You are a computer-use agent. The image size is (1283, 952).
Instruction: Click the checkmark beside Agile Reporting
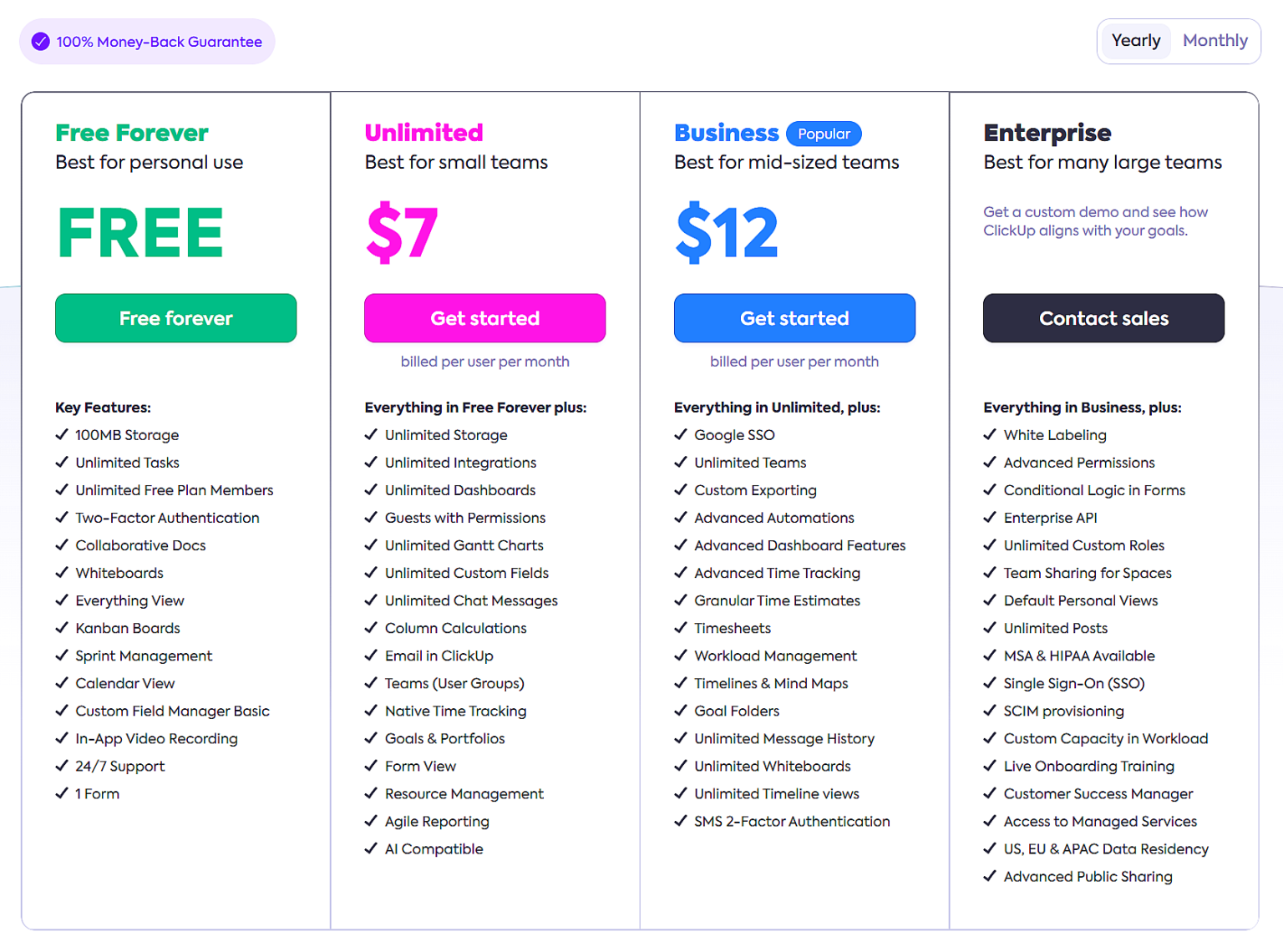[371, 821]
